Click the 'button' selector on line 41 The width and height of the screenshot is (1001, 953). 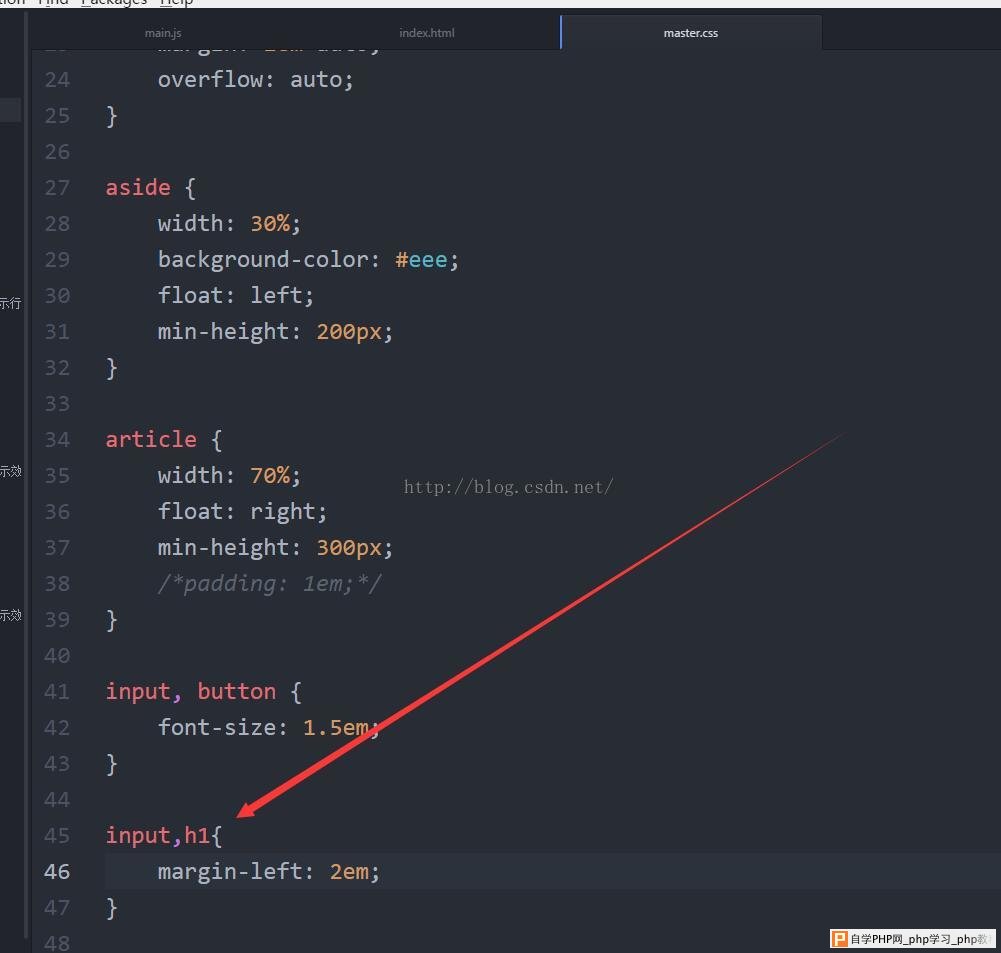point(237,692)
